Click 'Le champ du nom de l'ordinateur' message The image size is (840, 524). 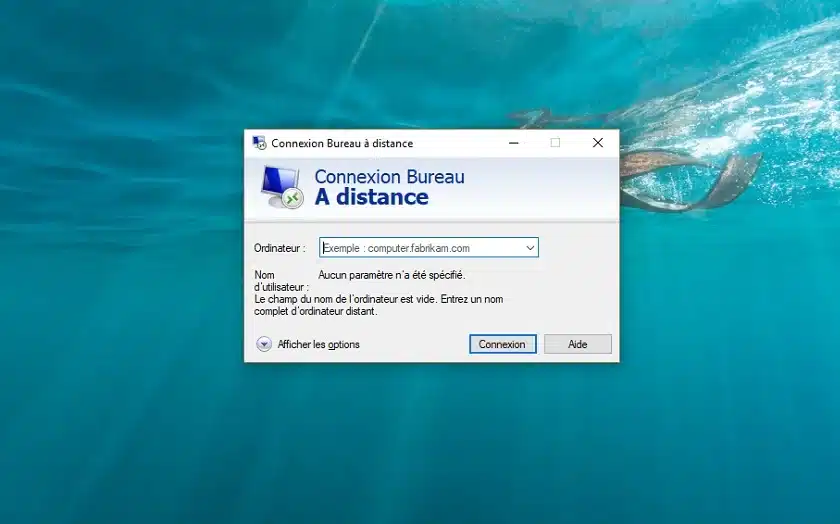378,305
